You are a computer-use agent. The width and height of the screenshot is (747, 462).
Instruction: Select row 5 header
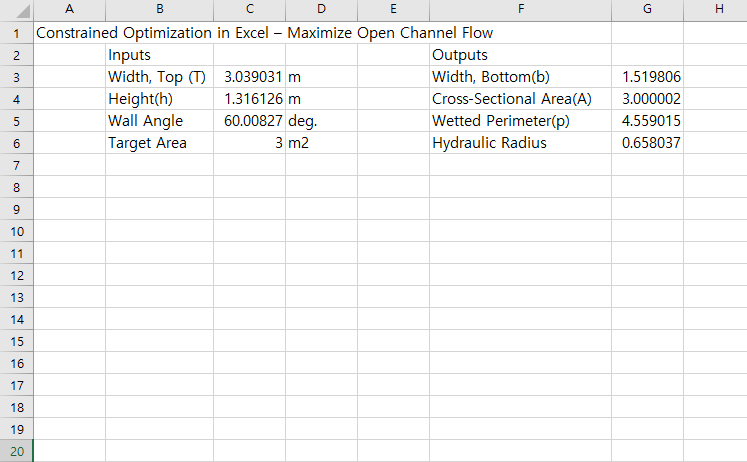tap(17, 121)
